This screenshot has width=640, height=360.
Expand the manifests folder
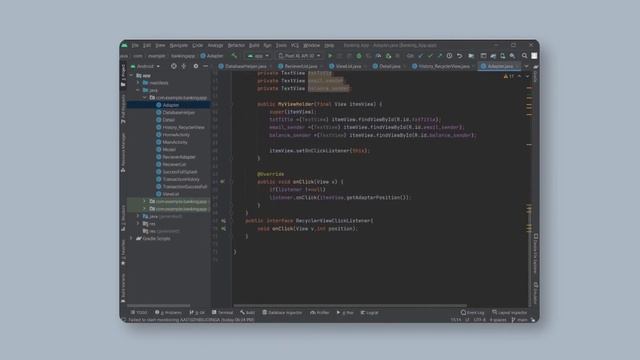[138, 83]
